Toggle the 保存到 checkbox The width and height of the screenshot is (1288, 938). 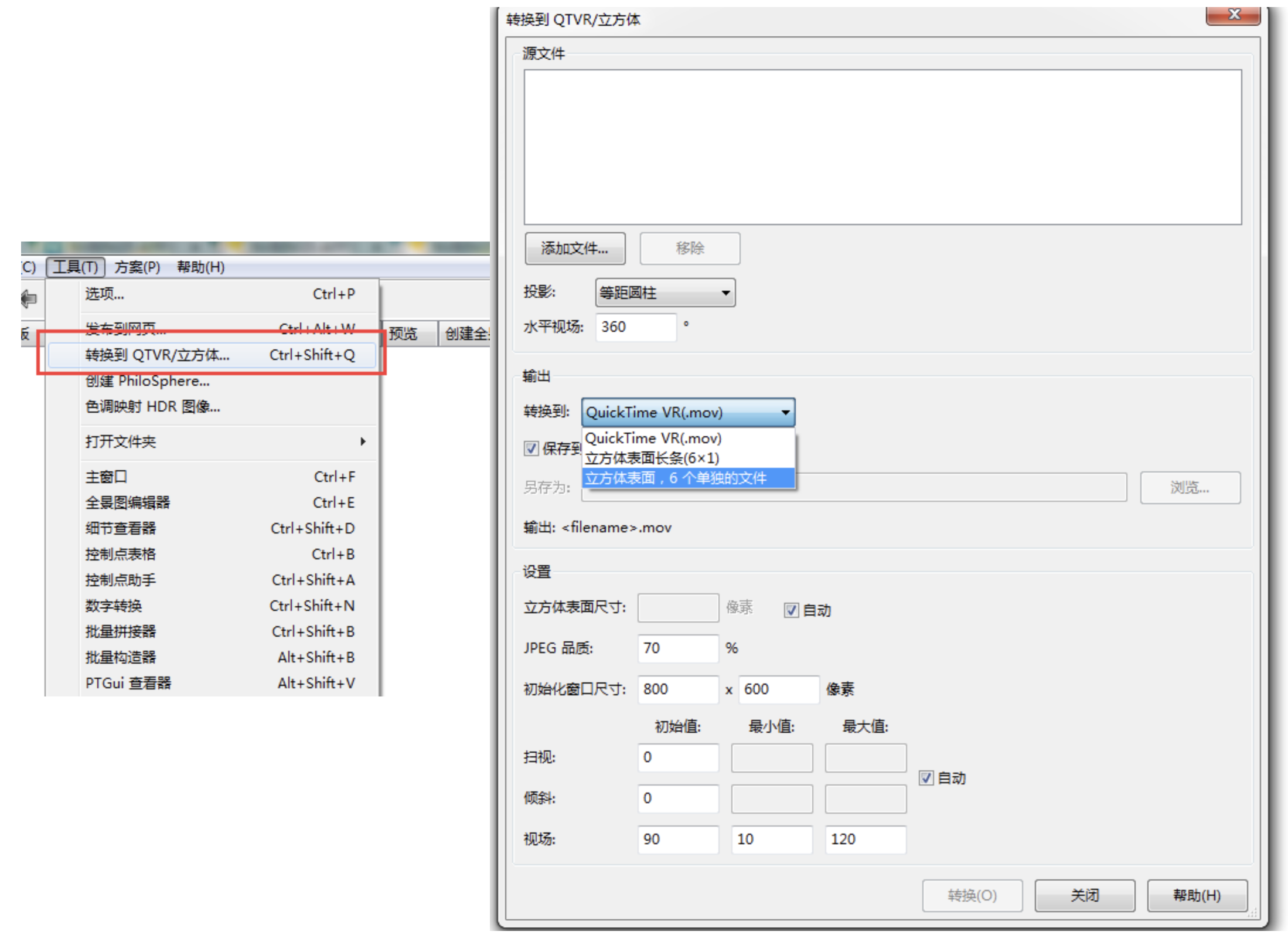[531, 448]
